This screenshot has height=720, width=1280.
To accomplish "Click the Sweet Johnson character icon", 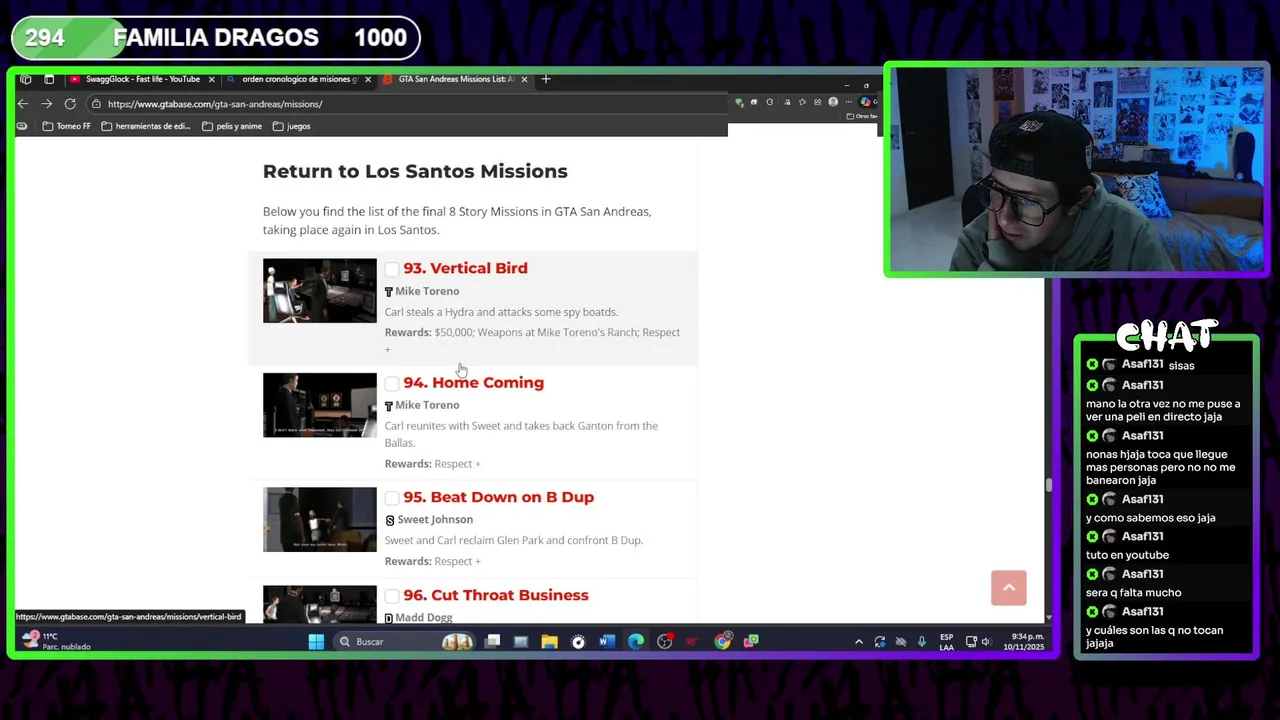I will click(390, 520).
